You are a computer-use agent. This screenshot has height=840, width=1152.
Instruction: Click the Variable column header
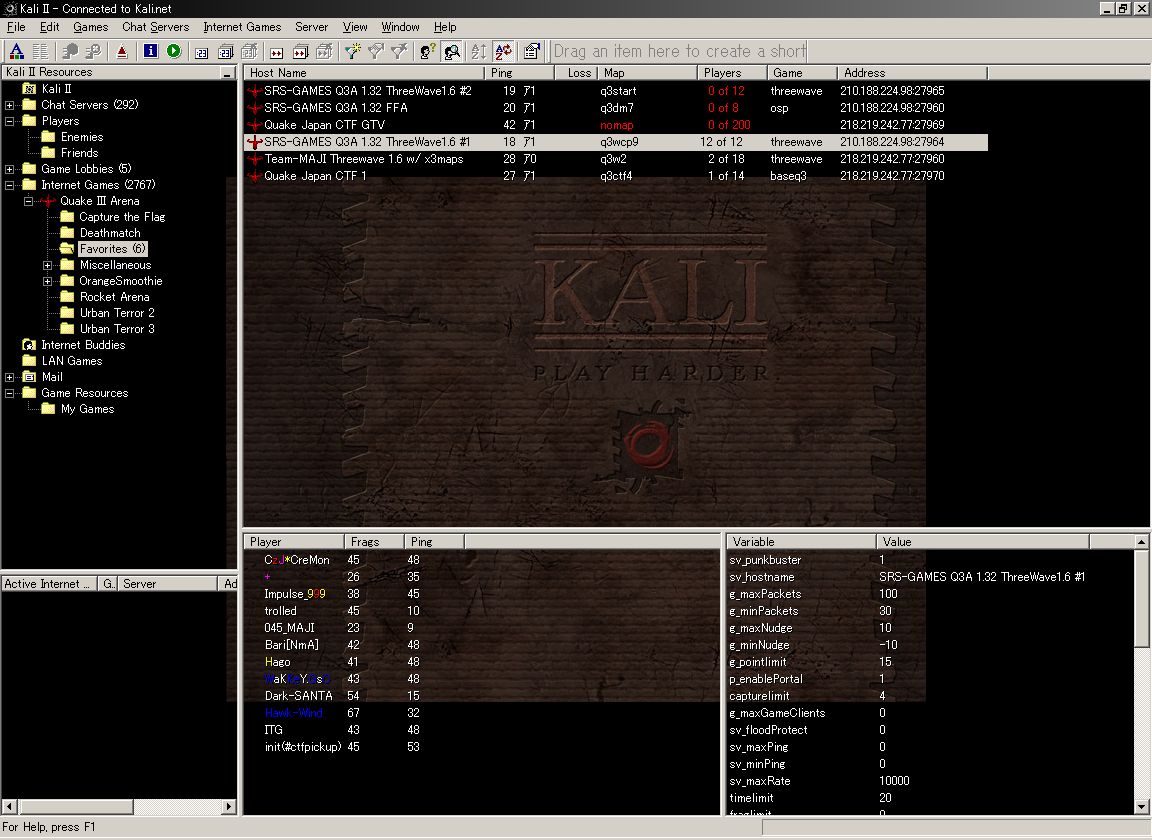pos(802,542)
